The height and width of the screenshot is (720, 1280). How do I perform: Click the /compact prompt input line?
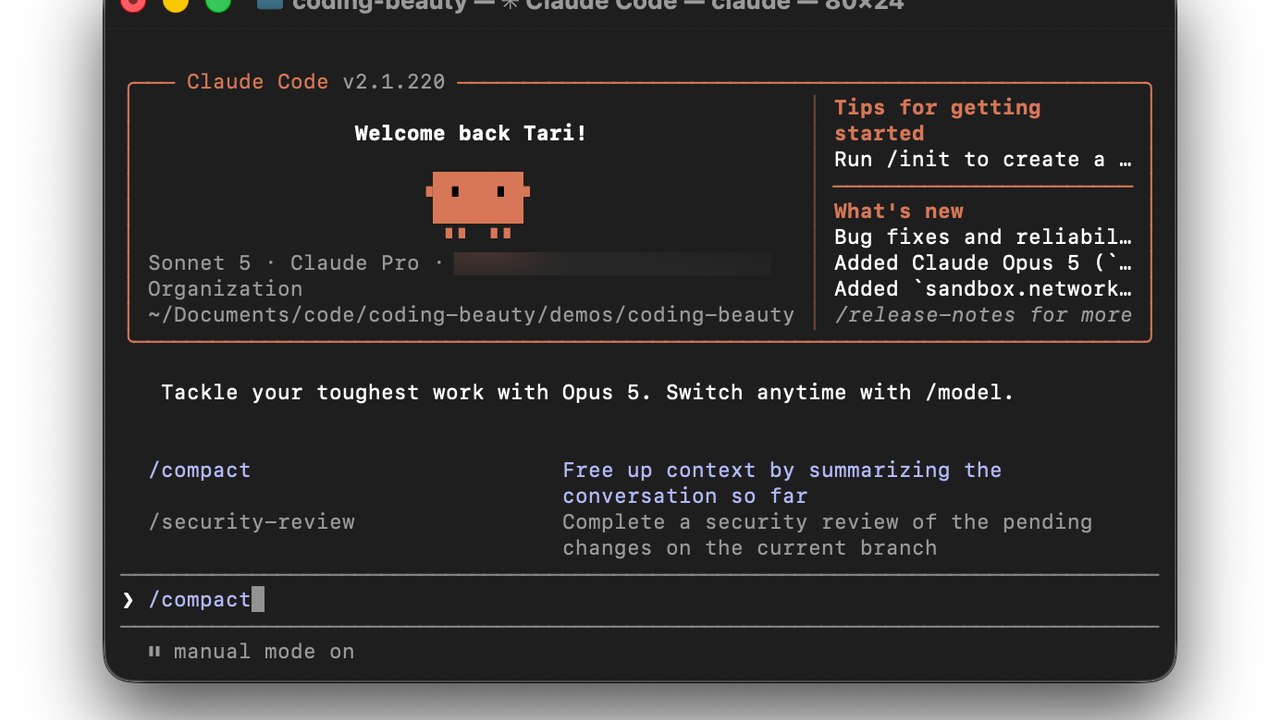(x=640, y=600)
